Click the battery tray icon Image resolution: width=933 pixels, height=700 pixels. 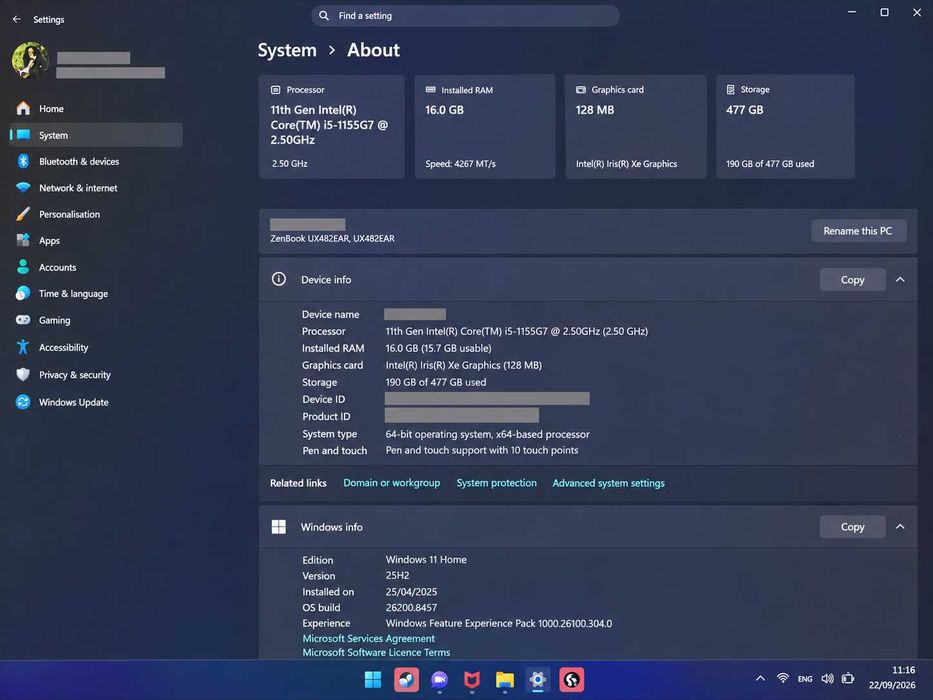848,679
